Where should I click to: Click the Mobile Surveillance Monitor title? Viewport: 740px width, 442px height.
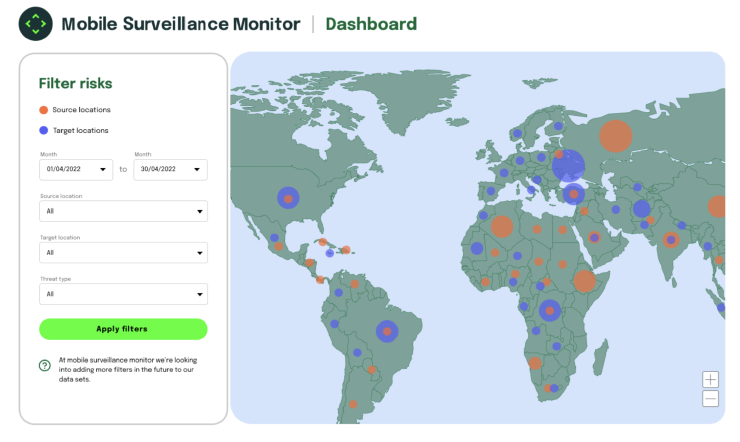click(181, 24)
